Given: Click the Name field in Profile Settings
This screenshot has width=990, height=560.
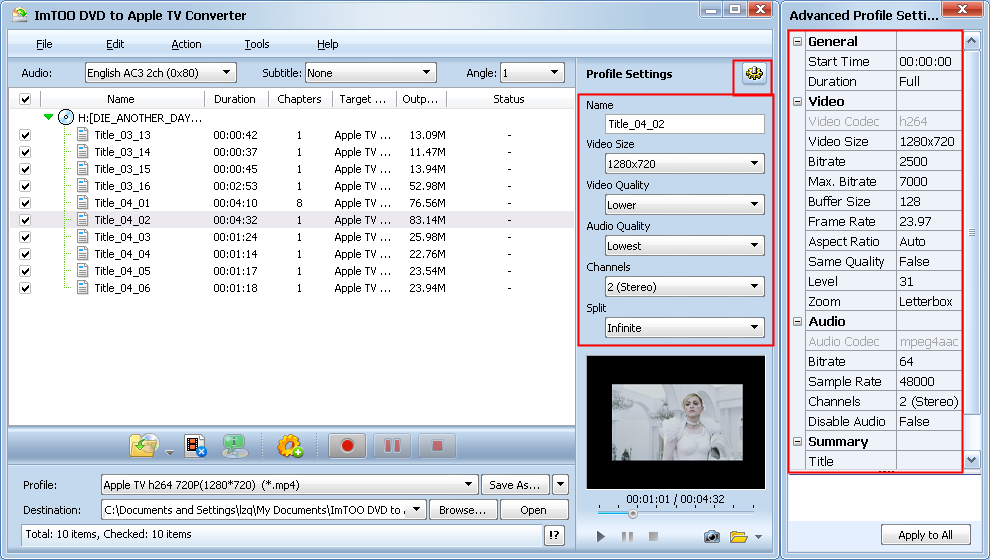Looking at the screenshot, I should [x=684, y=124].
